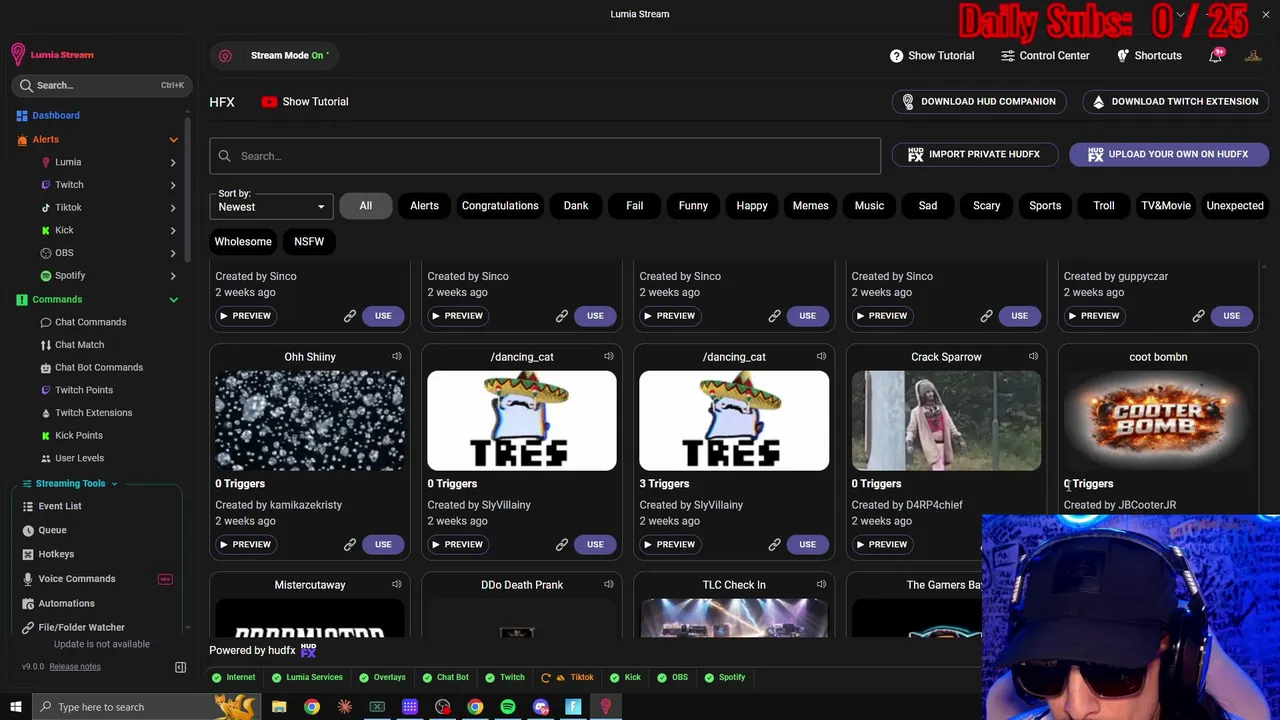
Task: Click the sidebar Search box
Action: point(100,85)
